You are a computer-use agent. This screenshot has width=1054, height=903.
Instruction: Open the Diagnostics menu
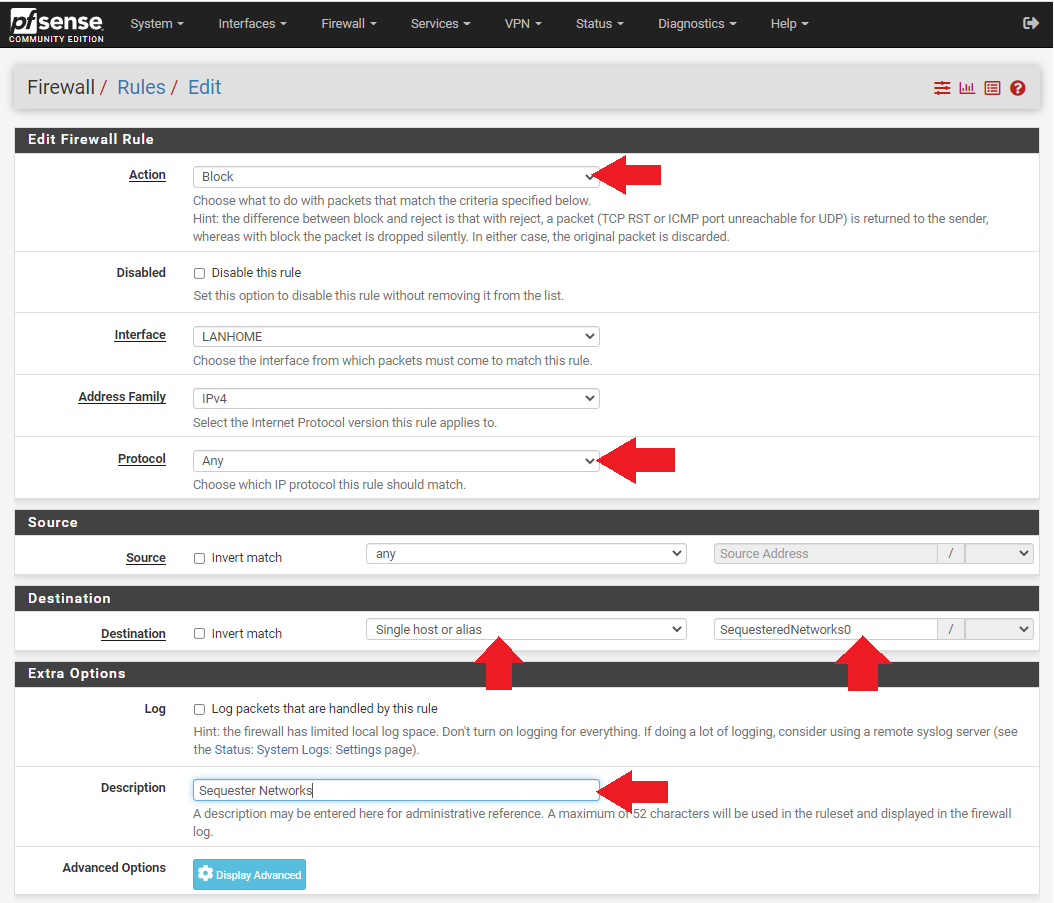click(x=697, y=24)
